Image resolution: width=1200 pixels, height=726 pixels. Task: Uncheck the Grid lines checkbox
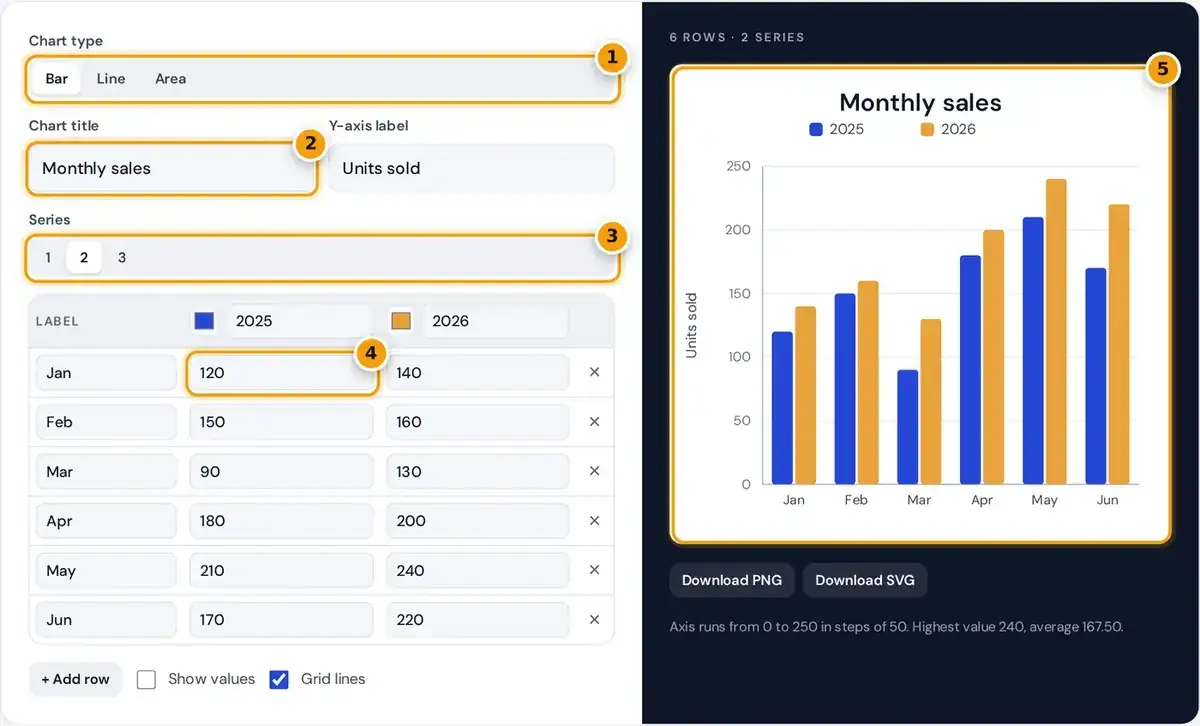pyautogui.click(x=279, y=680)
